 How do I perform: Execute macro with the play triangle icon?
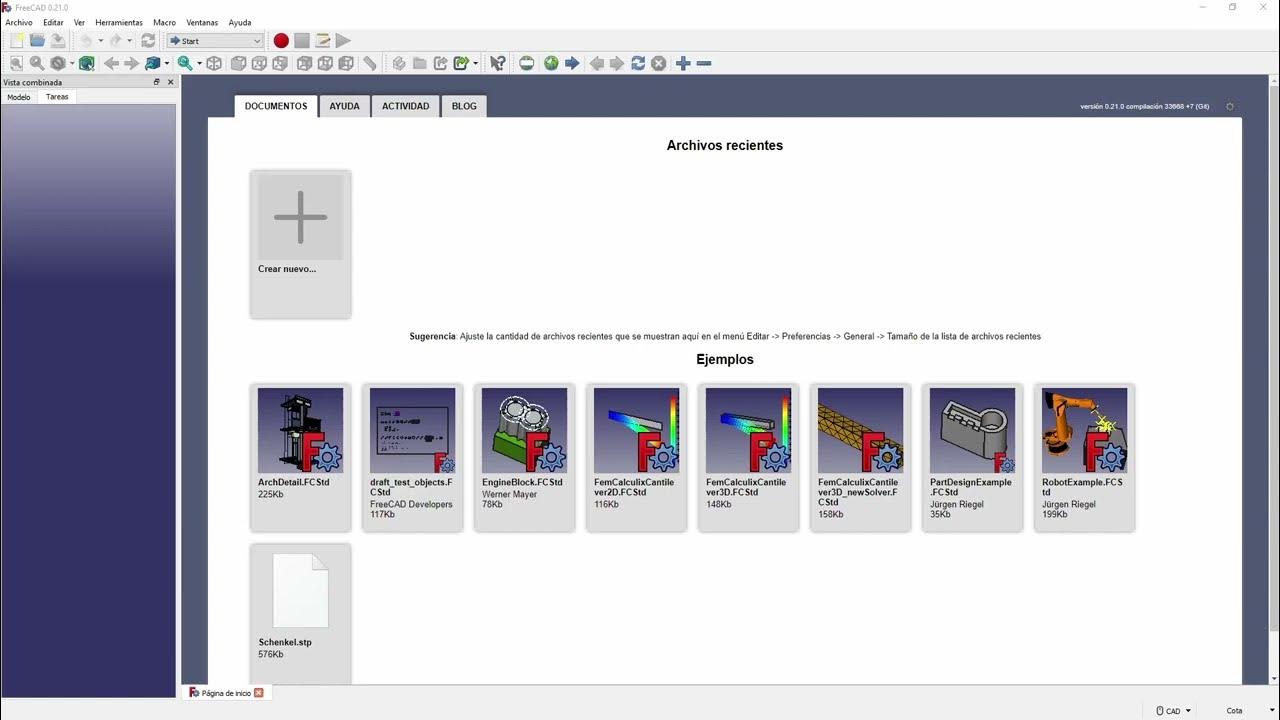pyautogui.click(x=343, y=41)
